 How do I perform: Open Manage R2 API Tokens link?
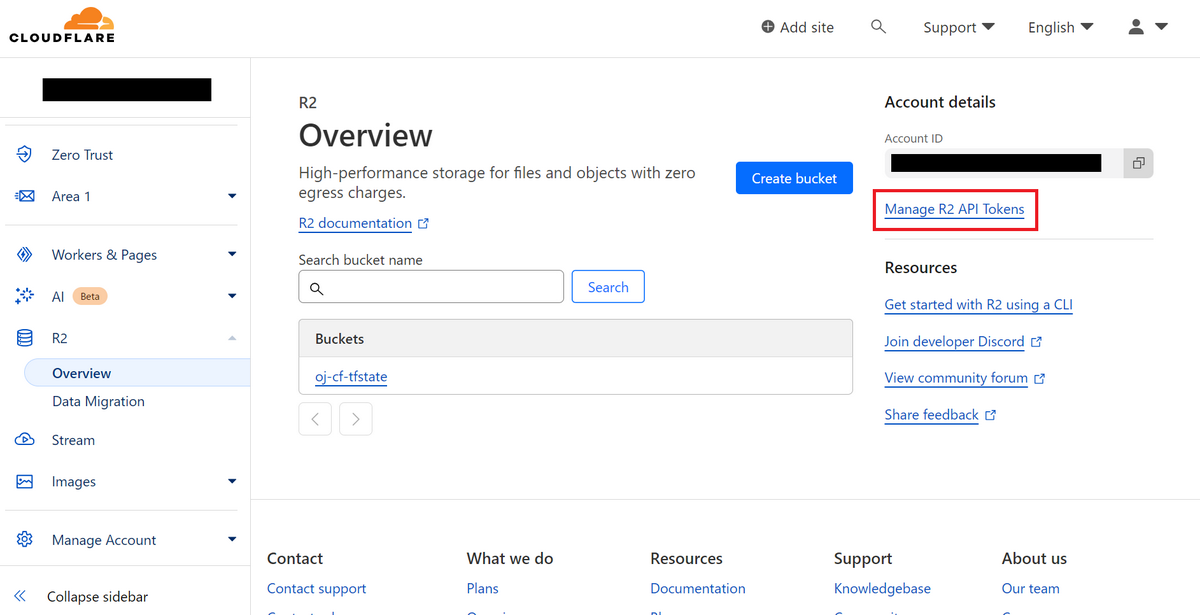[954, 210]
